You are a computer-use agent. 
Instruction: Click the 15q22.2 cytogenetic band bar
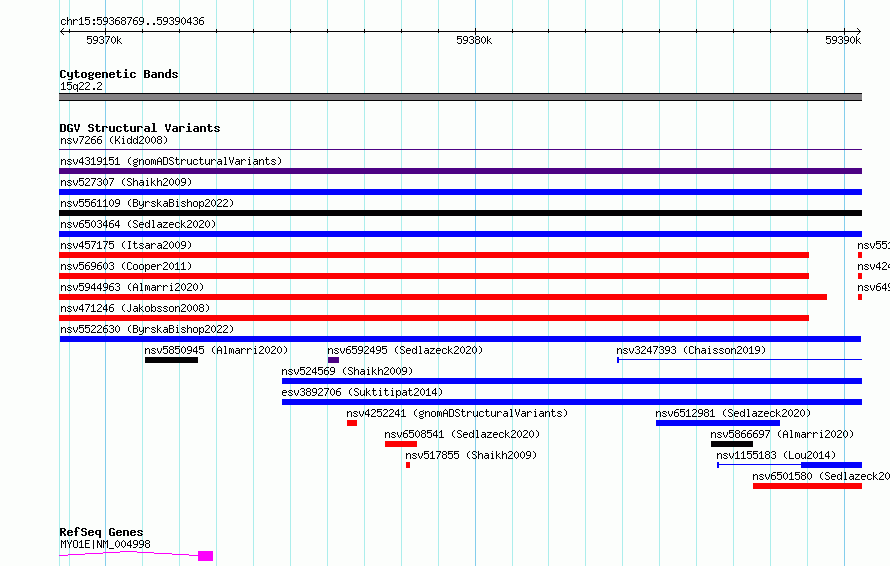(460, 97)
